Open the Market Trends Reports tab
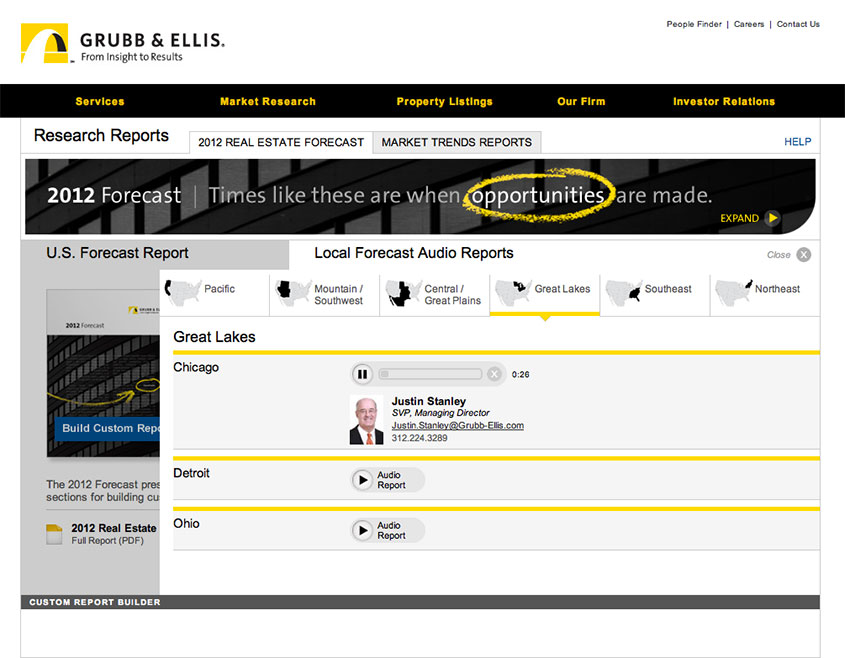Image resolution: width=845 pixels, height=658 pixels. pos(456,142)
